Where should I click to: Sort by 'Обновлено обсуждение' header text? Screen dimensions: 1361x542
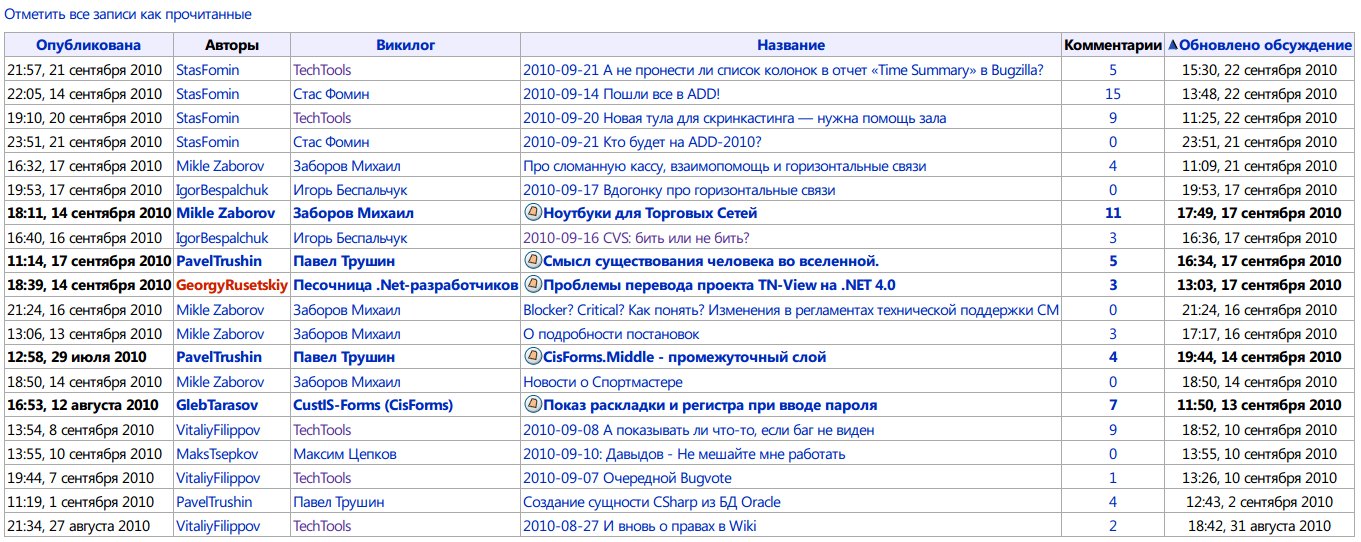coord(1266,45)
